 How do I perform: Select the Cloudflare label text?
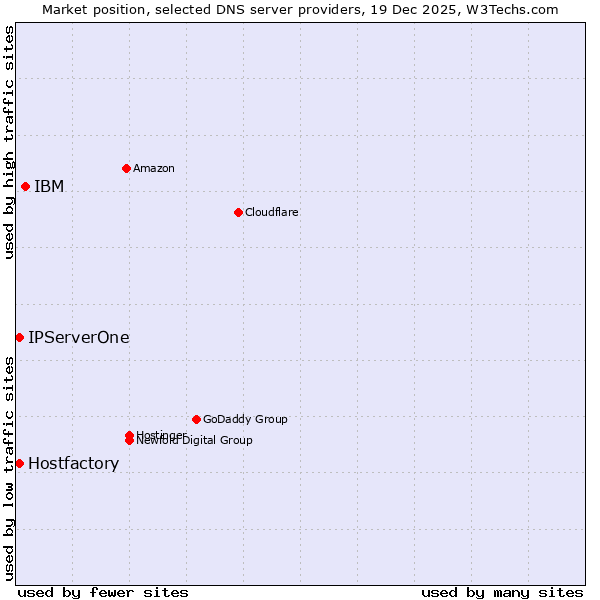pos(272,212)
